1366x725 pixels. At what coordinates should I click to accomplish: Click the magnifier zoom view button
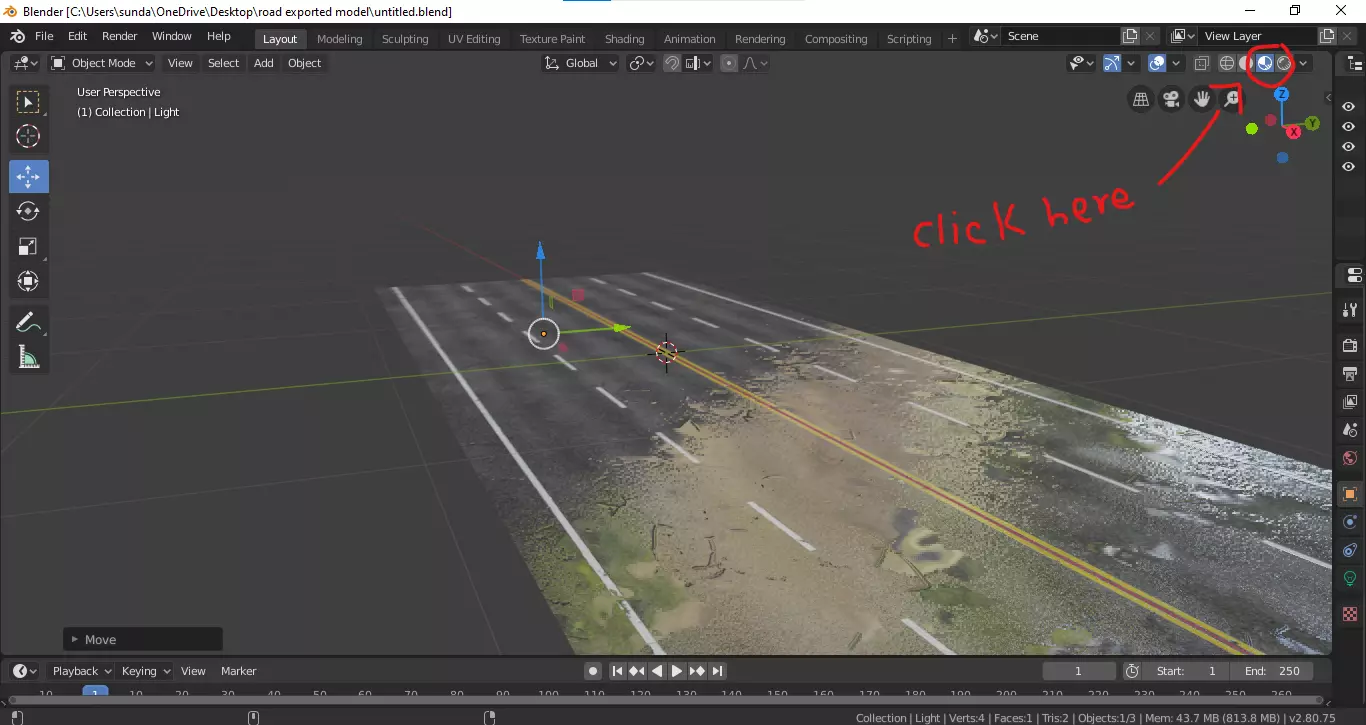pyautogui.click(x=1232, y=99)
